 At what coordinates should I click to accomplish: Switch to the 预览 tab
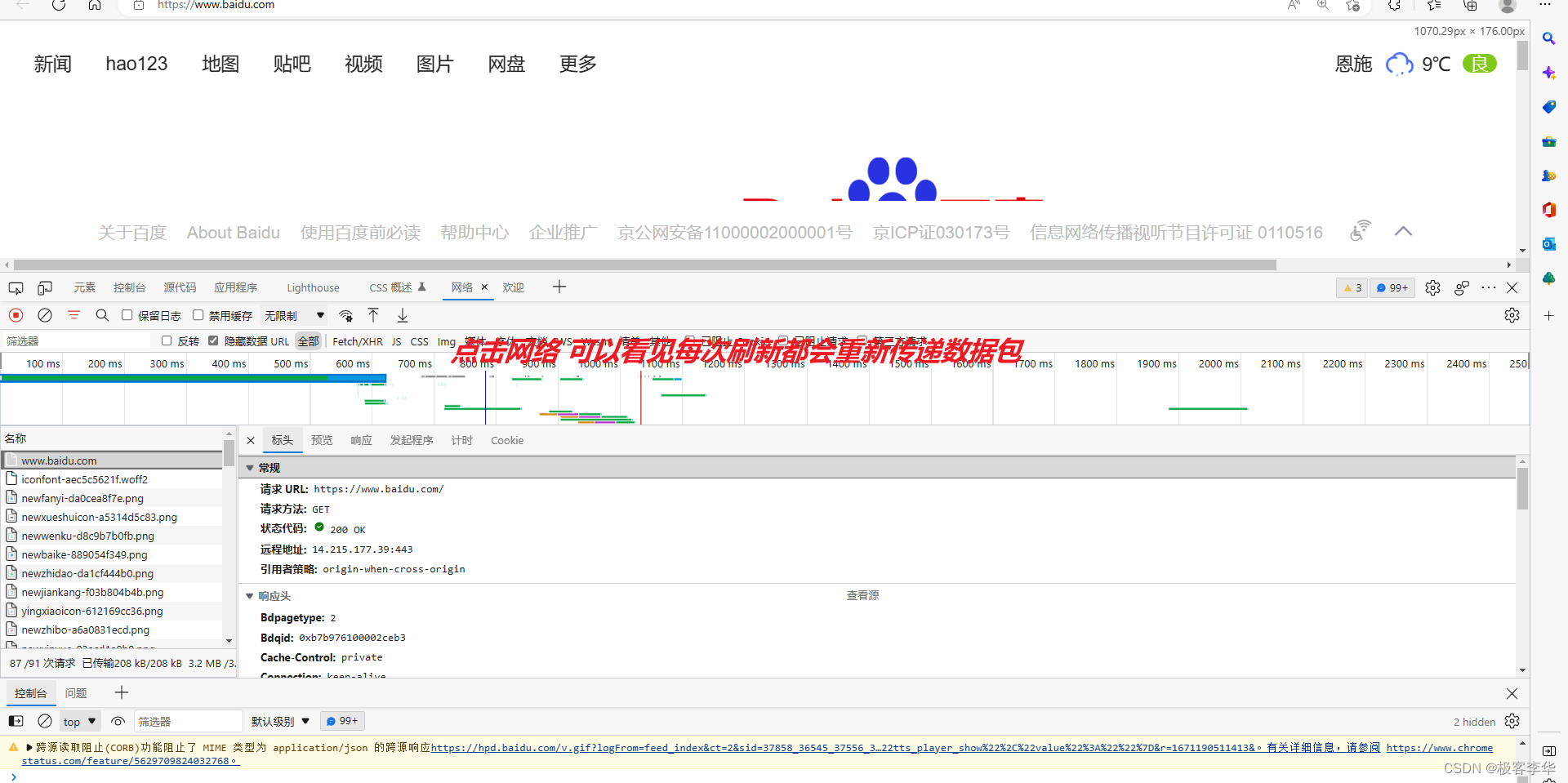tap(322, 440)
